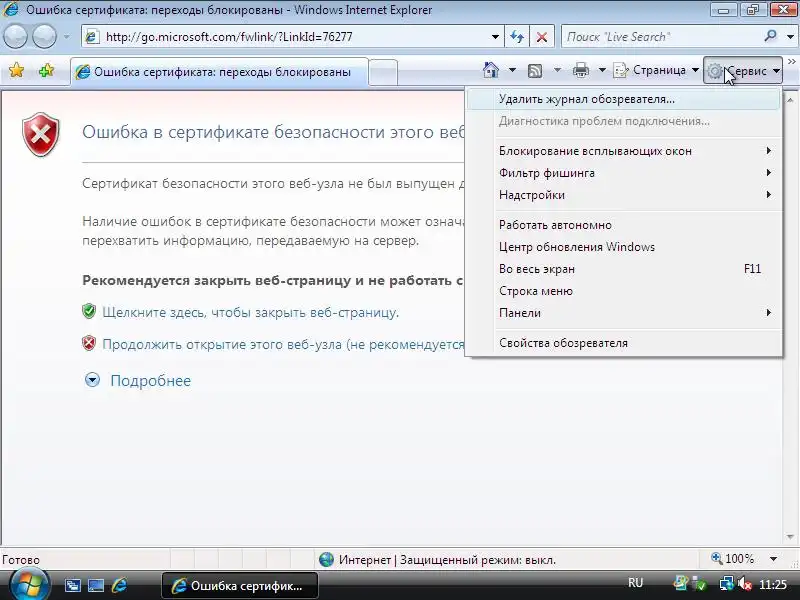Select 'Во весь экран' menu item
This screenshot has width=800, height=600.
[623, 269]
